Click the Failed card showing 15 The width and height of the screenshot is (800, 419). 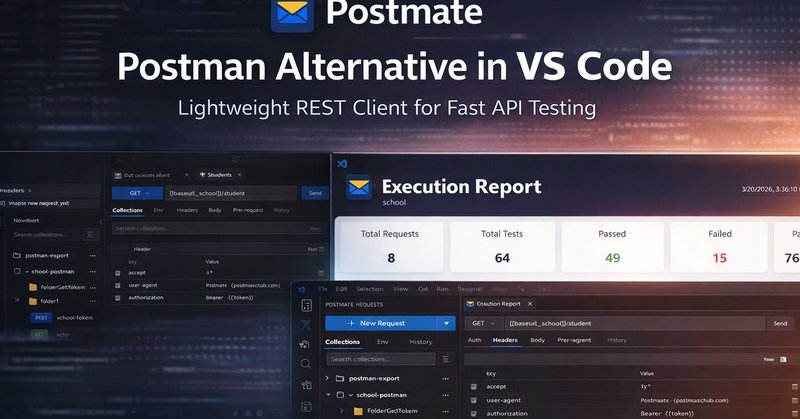coord(719,247)
